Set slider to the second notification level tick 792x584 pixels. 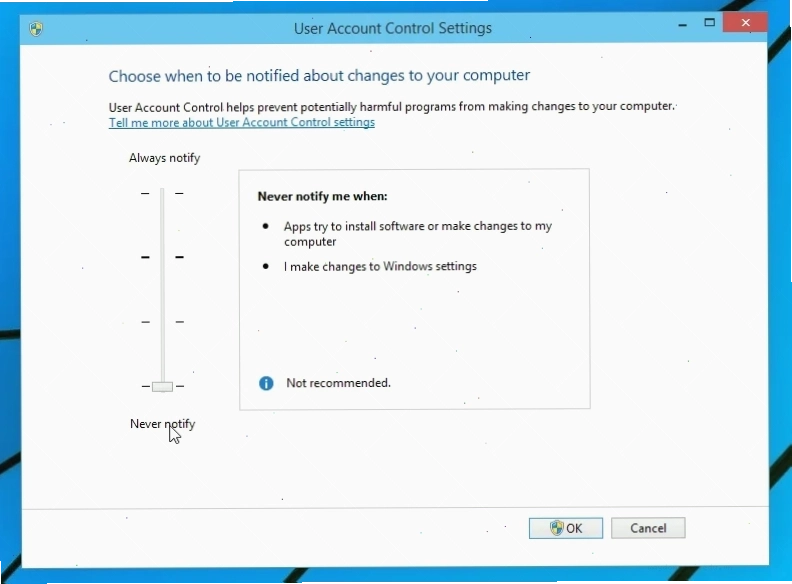[162, 257]
